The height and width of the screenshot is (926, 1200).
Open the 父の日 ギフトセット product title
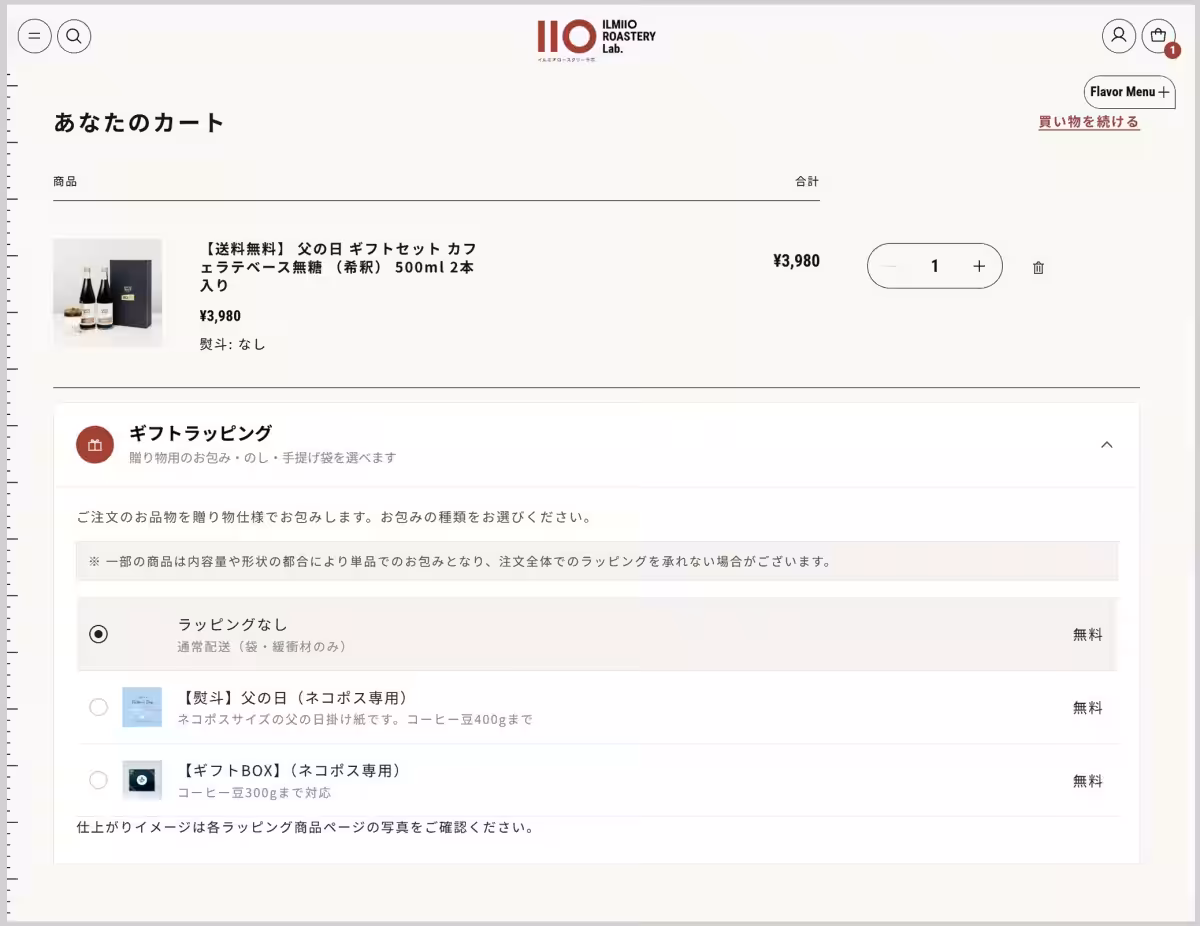coord(338,266)
